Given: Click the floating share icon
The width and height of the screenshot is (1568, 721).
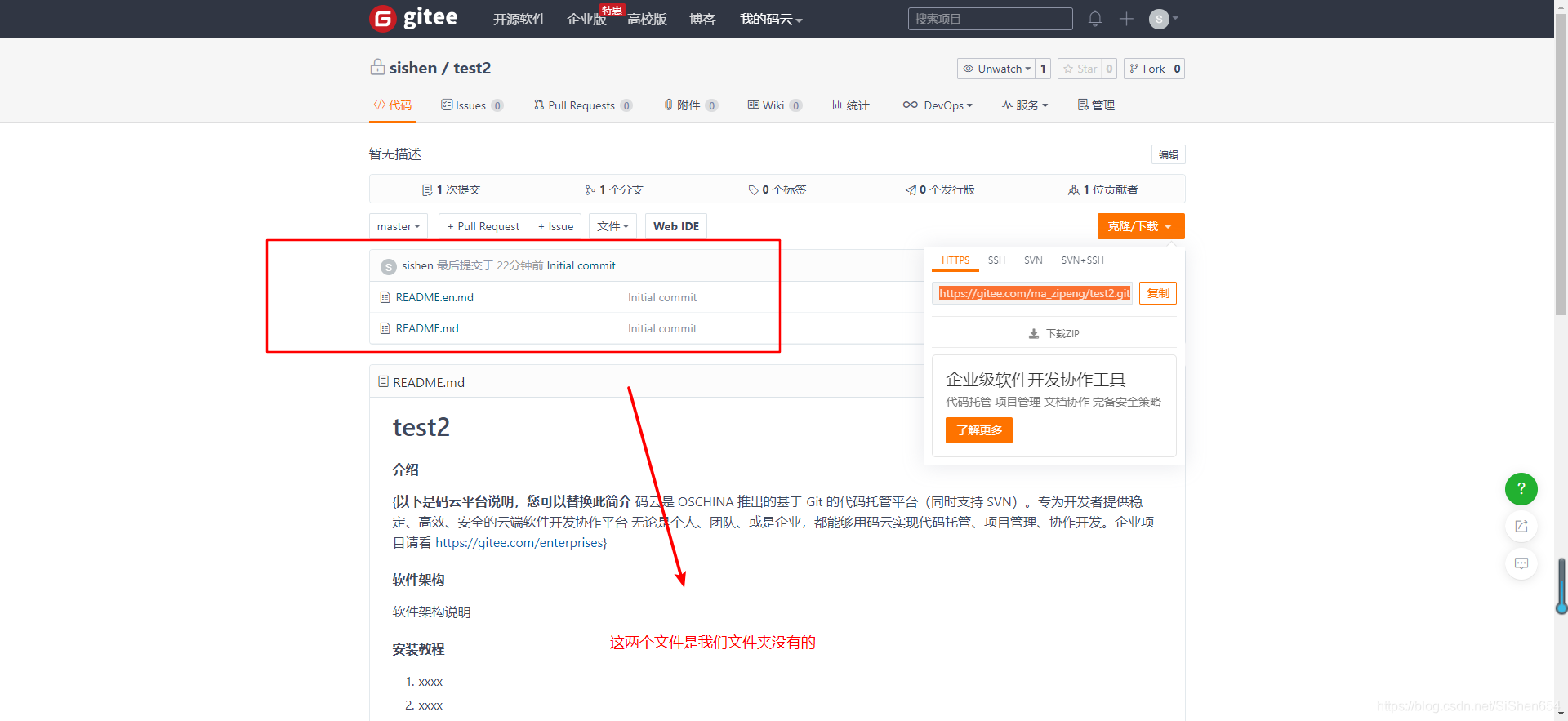Looking at the screenshot, I should pyautogui.click(x=1521, y=526).
